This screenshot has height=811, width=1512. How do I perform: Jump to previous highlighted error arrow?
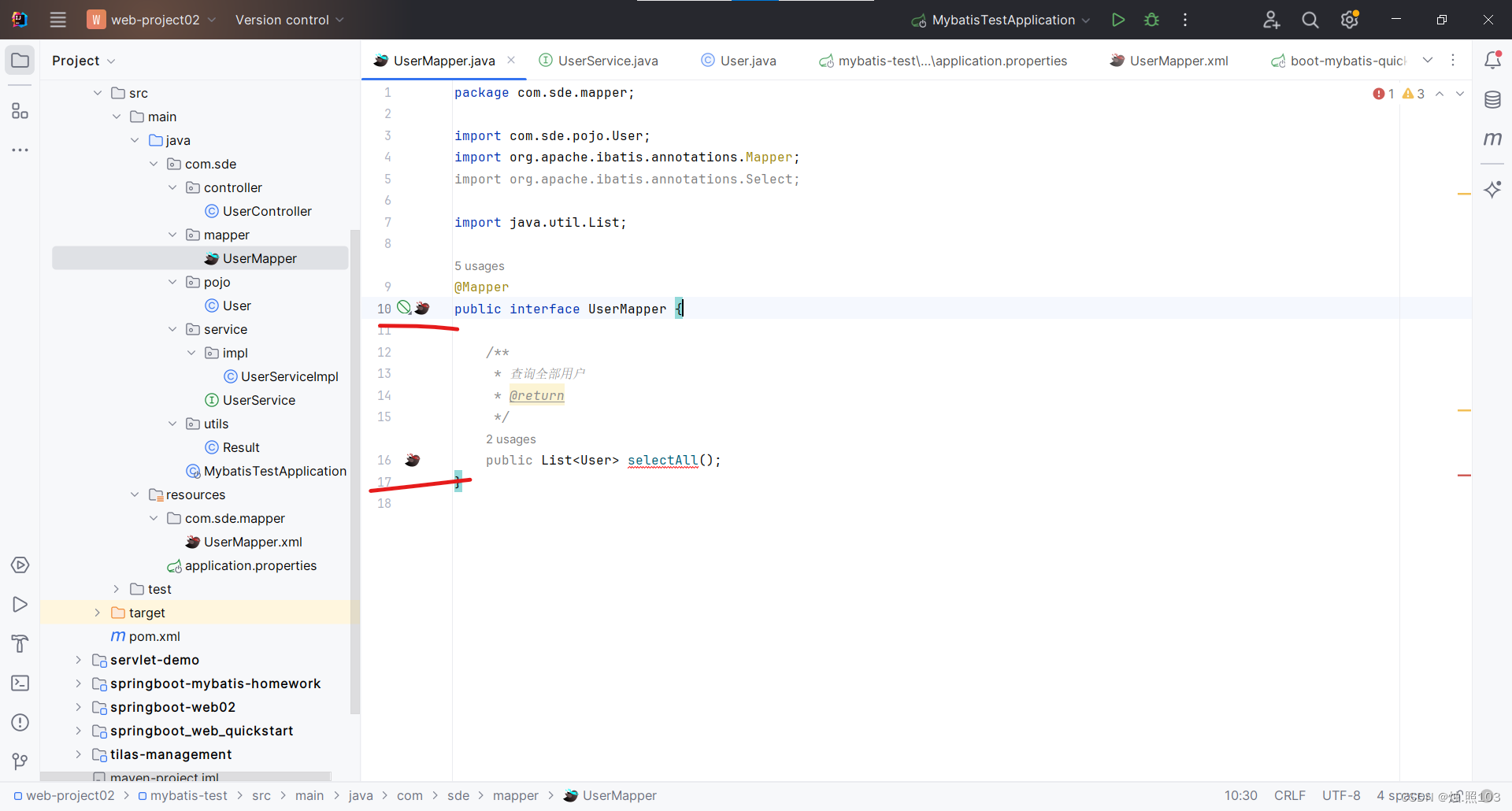pos(1440,94)
